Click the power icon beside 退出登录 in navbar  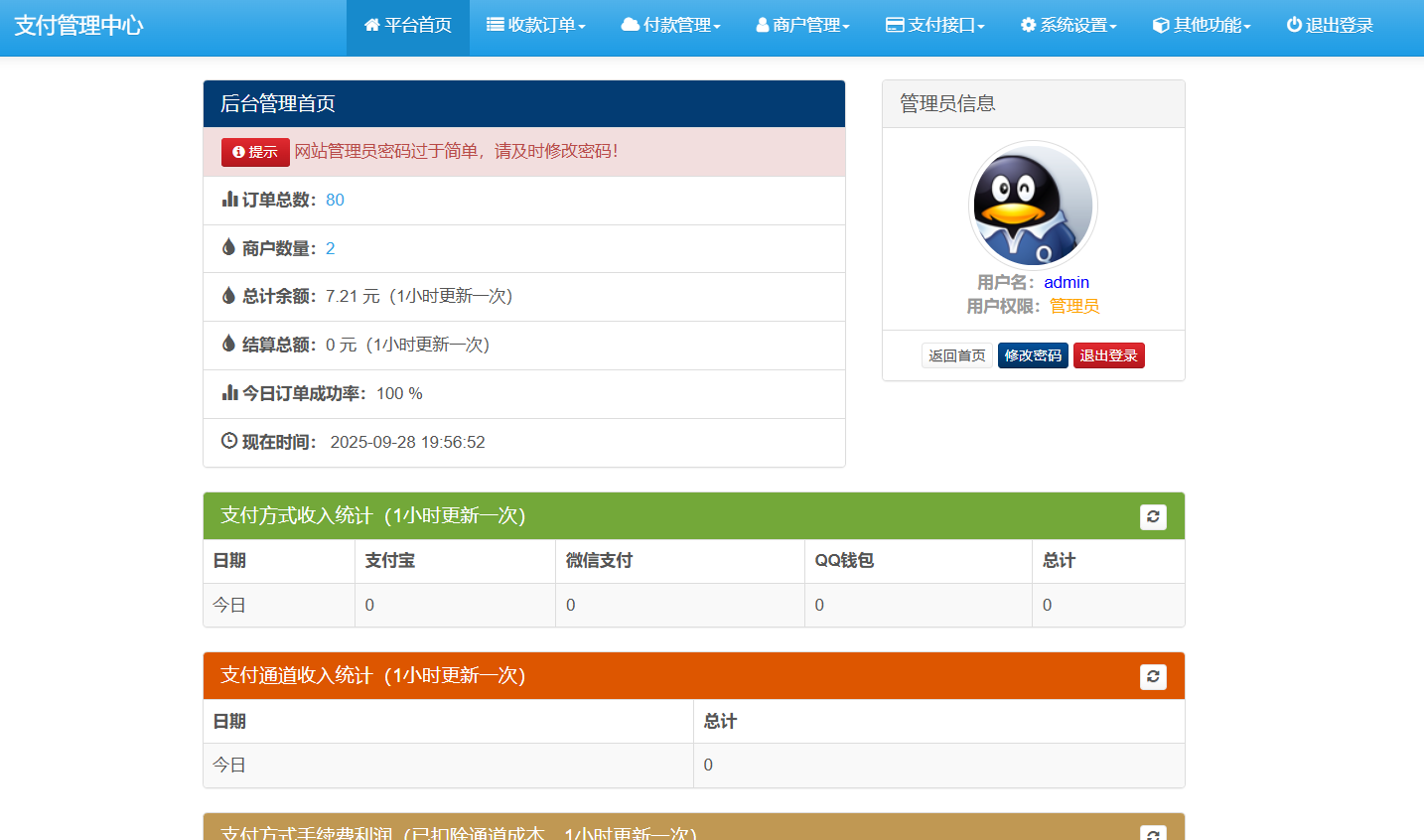pyautogui.click(x=1293, y=25)
